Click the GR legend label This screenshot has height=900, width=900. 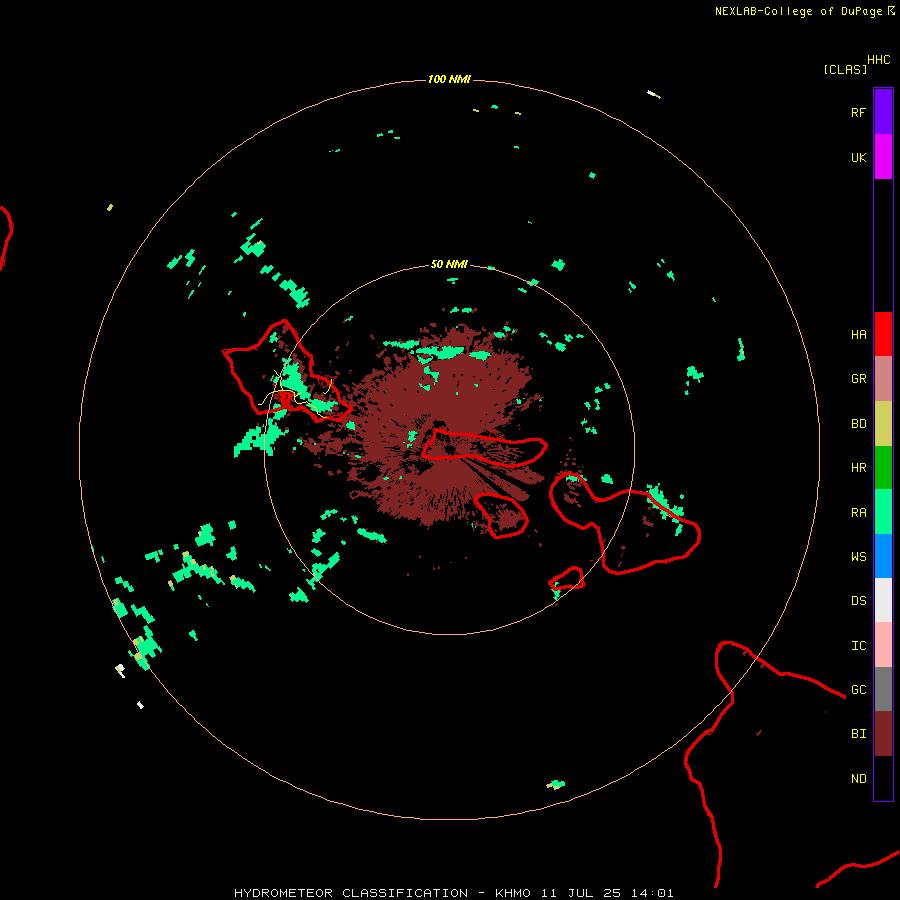click(858, 379)
